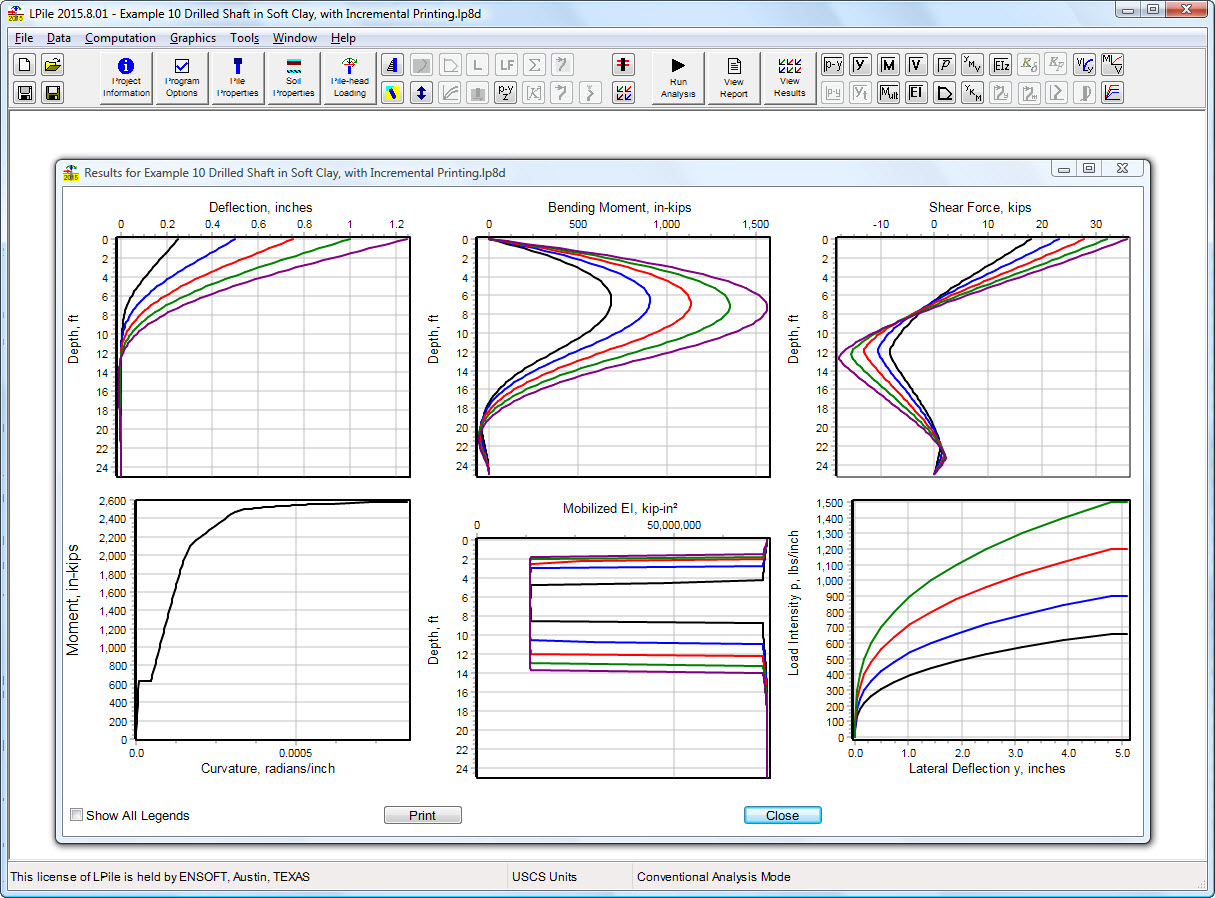The image size is (1215, 898).
Task: Open Pile Properties
Action: [238, 78]
